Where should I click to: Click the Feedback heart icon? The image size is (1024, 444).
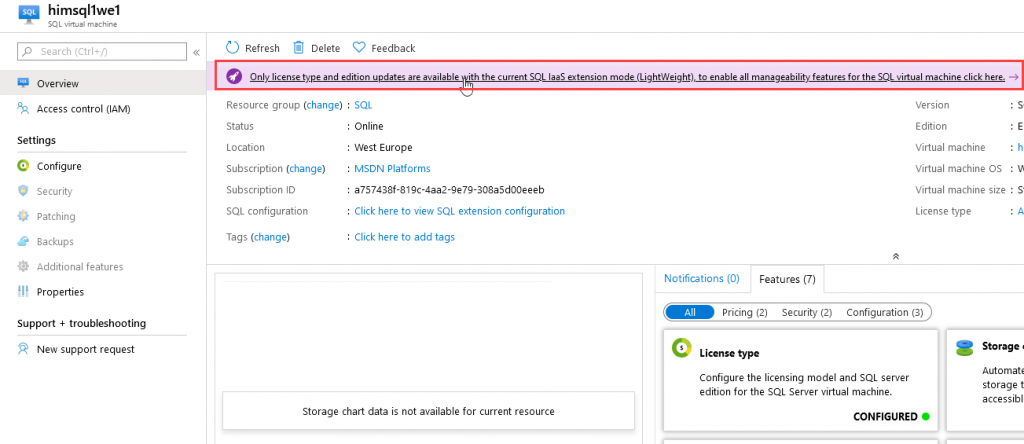pos(359,48)
